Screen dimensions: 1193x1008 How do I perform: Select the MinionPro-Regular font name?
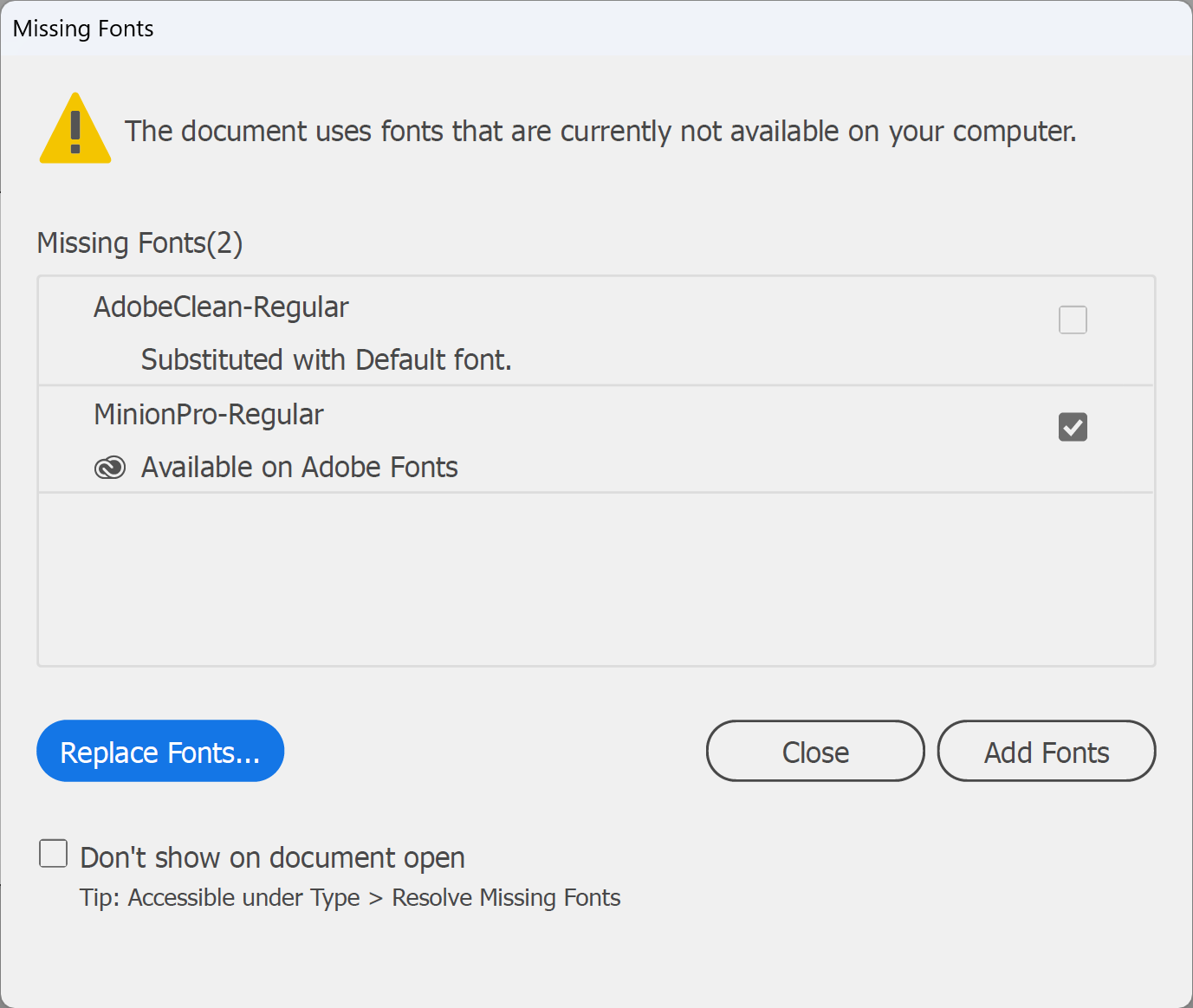[x=208, y=415]
